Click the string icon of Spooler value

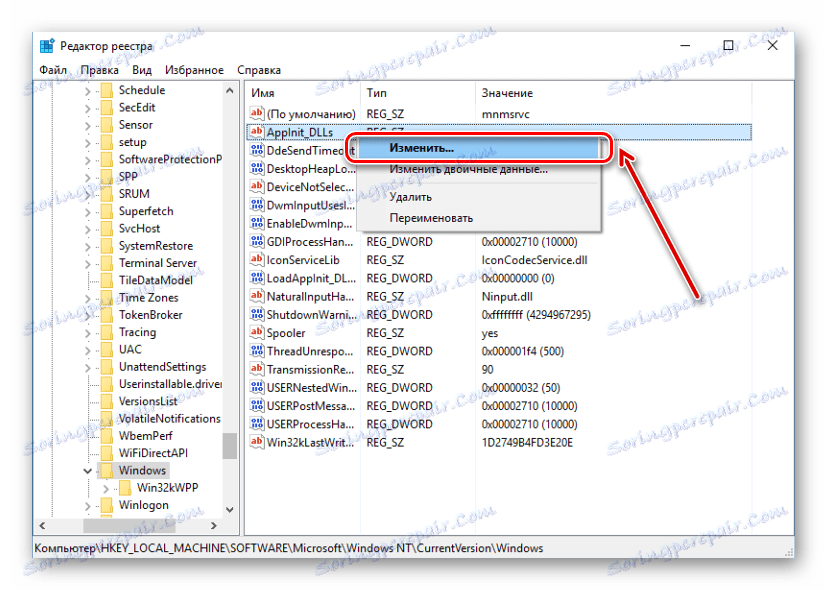(x=256, y=332)
